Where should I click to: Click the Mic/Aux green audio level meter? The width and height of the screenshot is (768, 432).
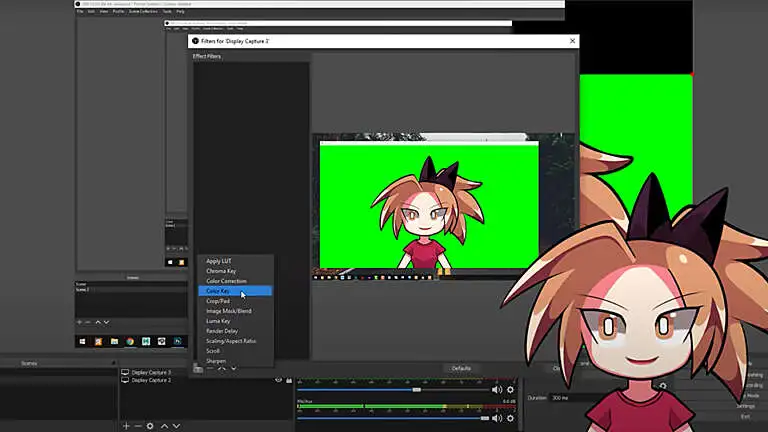tap(406, 407)
